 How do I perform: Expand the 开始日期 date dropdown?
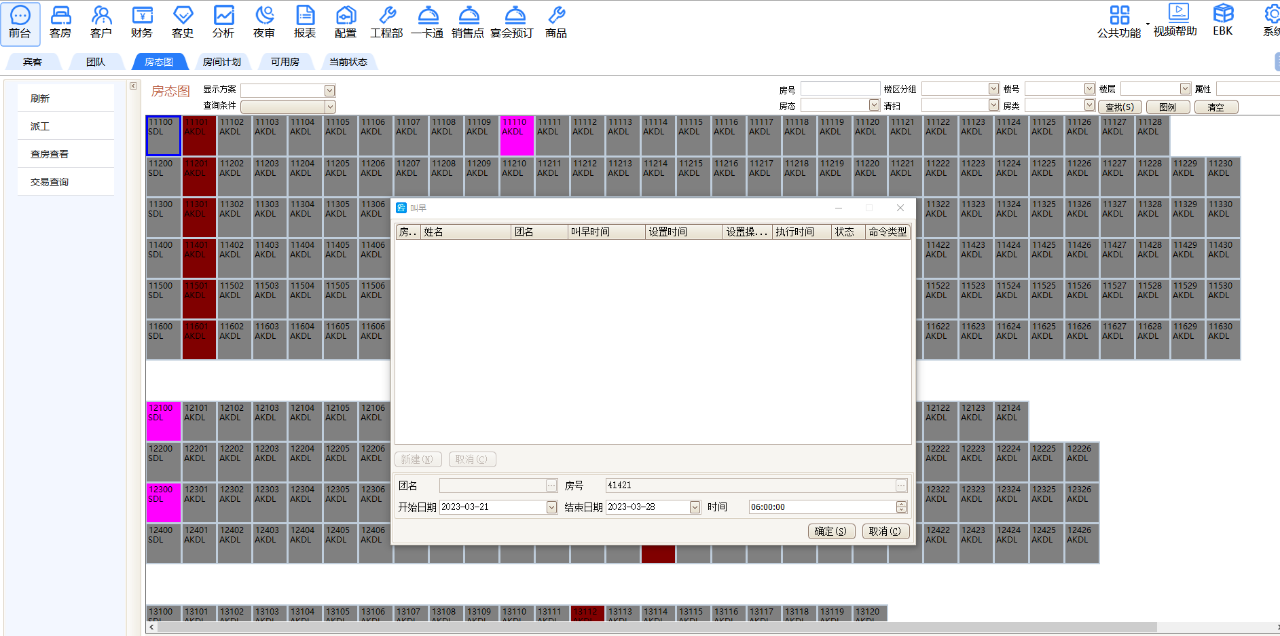pos(551,508)
